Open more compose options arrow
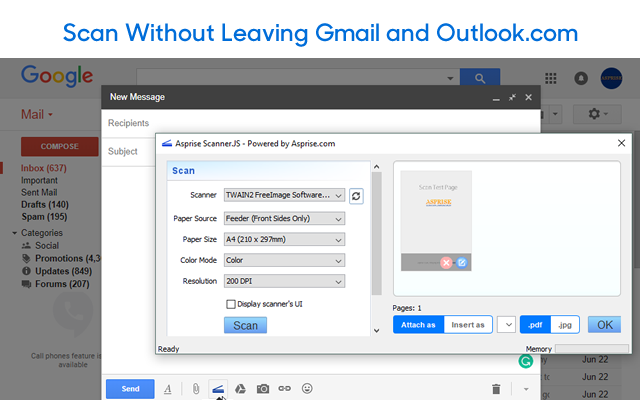Screen dimensions: 640x400 coord(526,389)
